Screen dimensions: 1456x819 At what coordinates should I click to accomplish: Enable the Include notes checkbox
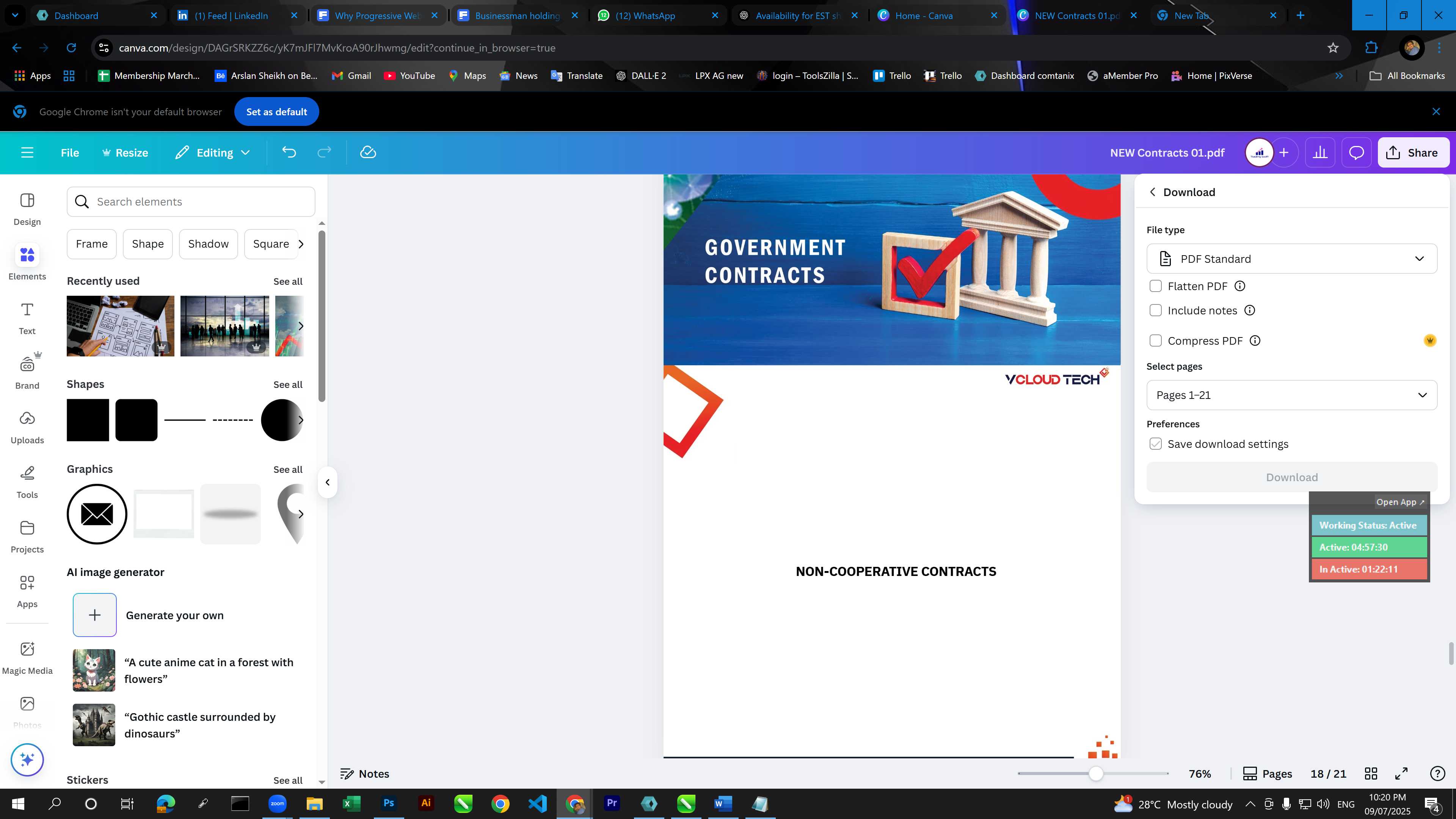pyautogui.click(x=1155, y=311)
